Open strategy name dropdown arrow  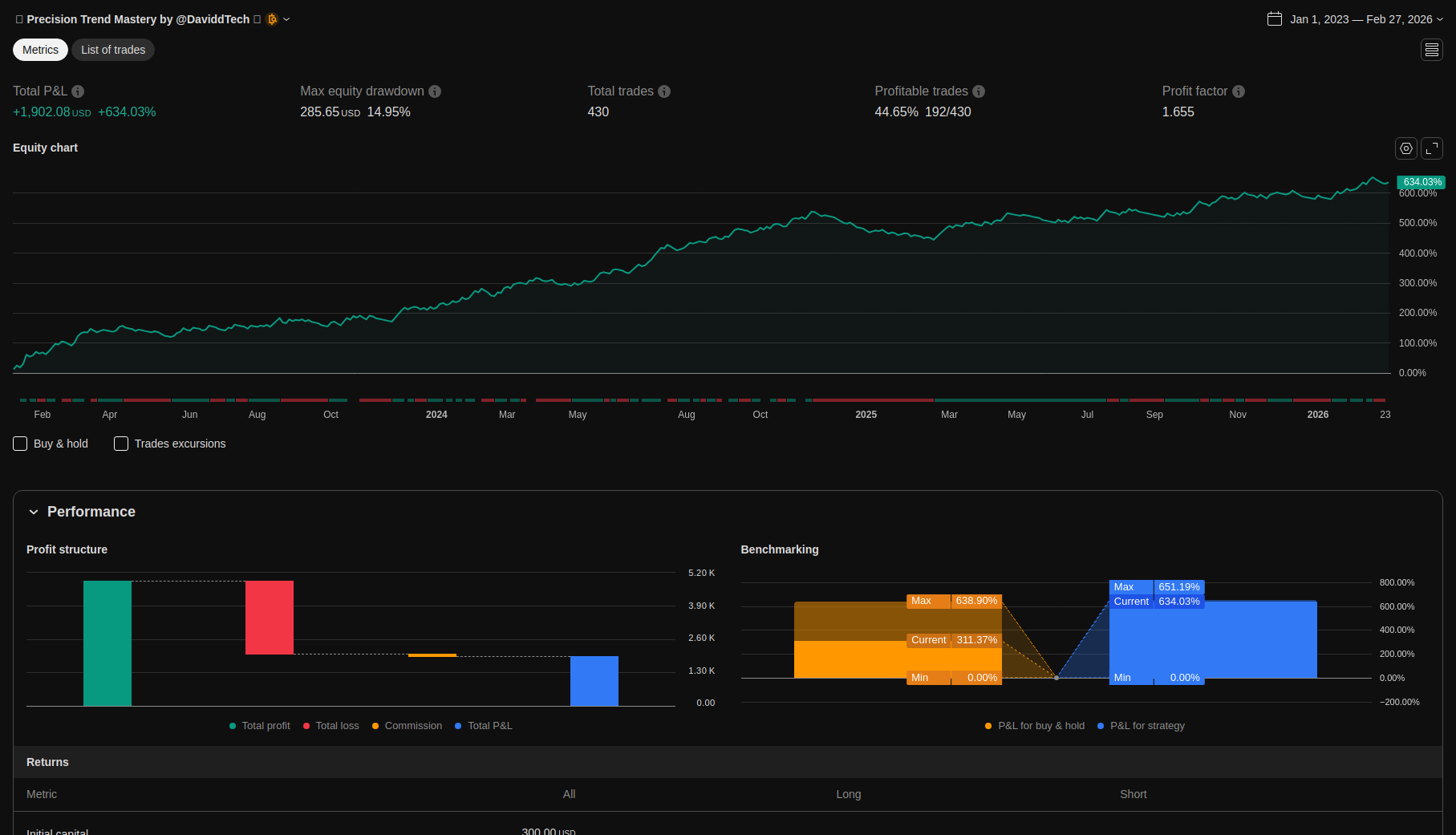[286, 19]
